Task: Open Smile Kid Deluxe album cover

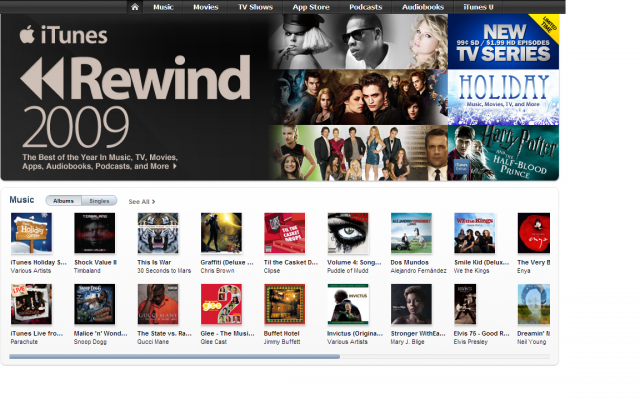Action: [475, 233]
